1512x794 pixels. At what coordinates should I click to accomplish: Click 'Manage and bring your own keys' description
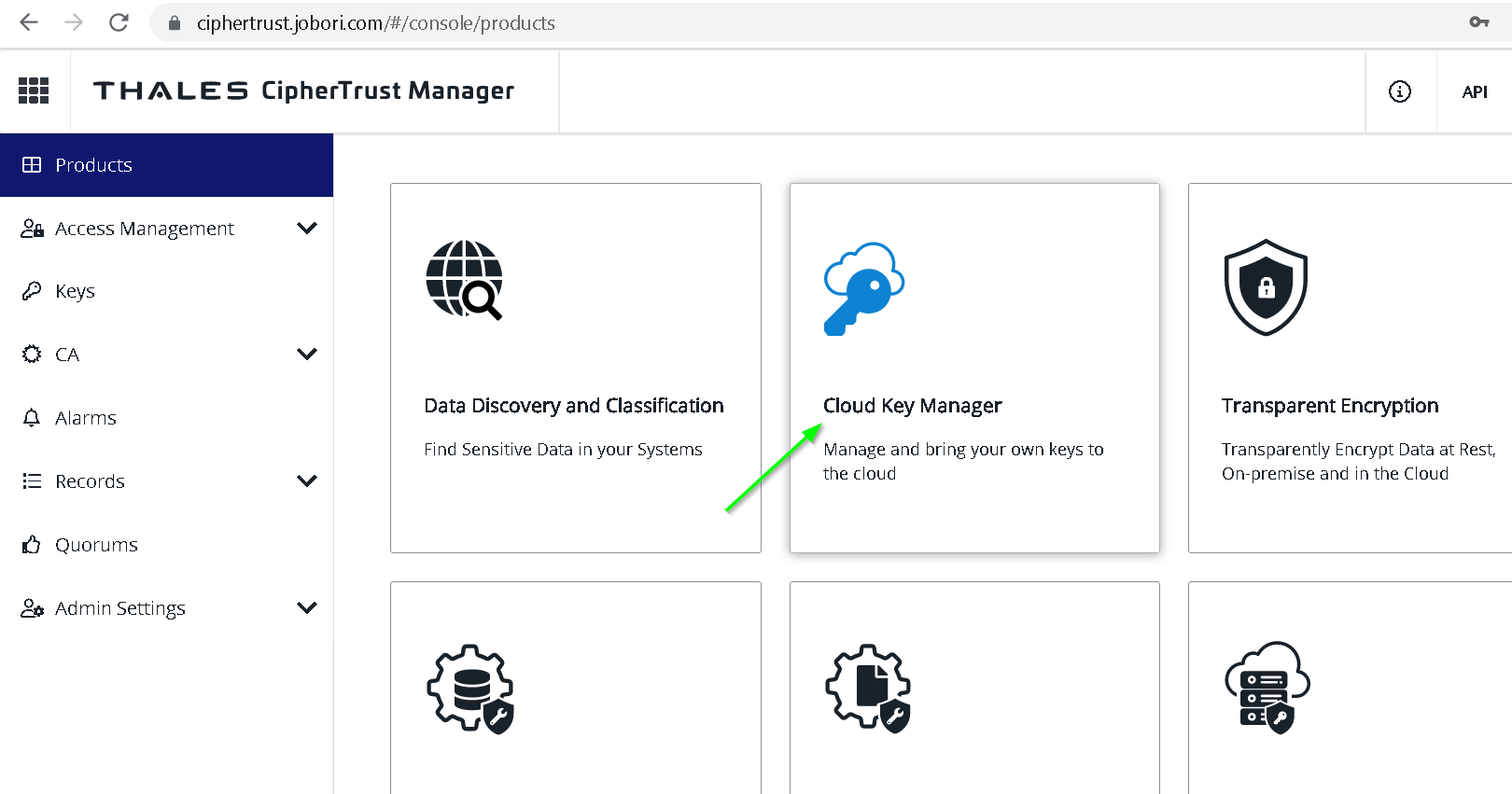[963, 462]
